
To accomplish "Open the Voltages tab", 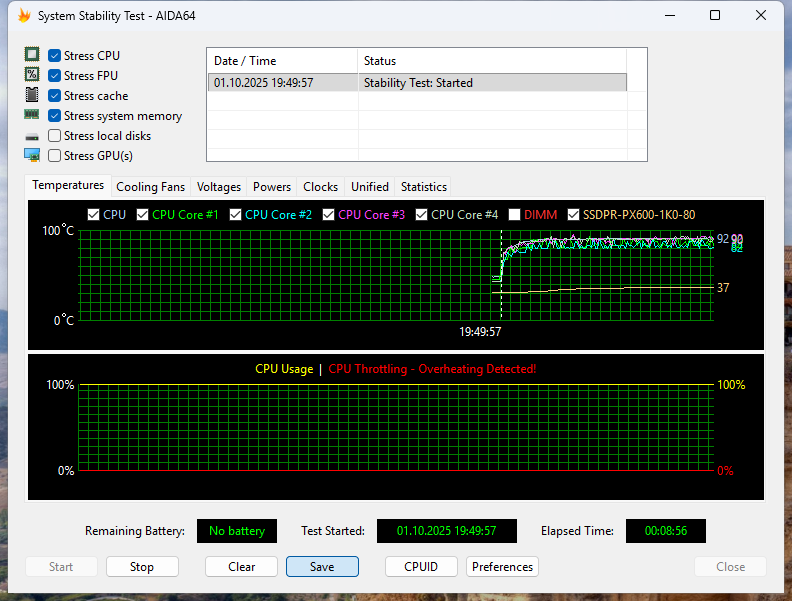I will pos(219,187).
